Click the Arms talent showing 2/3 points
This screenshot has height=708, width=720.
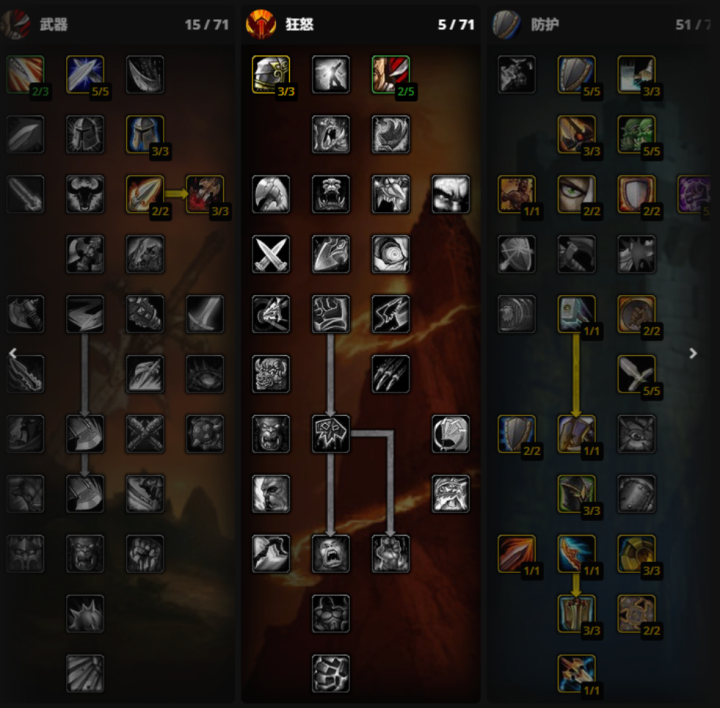click(25, 74)
